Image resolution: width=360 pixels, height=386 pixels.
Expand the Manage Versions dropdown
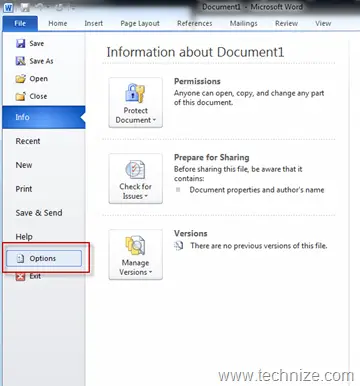tap(136, 255)
